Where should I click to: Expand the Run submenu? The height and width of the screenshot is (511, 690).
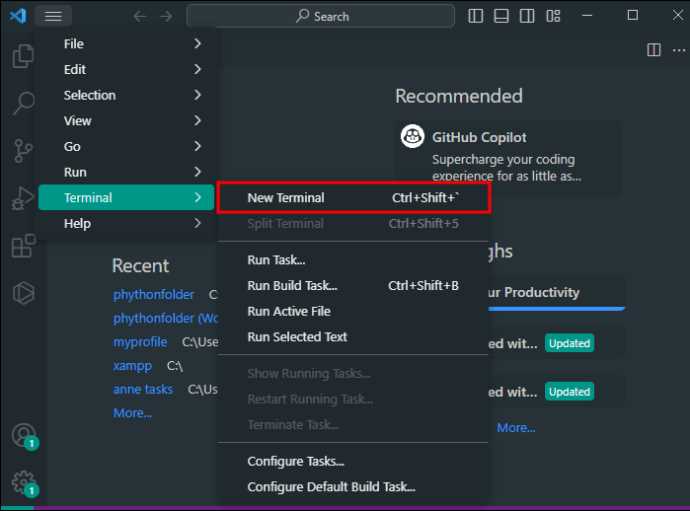tap(126, 172)
